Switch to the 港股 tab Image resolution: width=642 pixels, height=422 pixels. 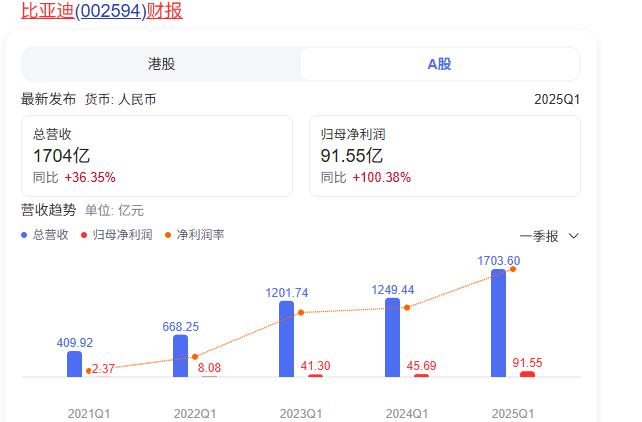click(161, 64)
